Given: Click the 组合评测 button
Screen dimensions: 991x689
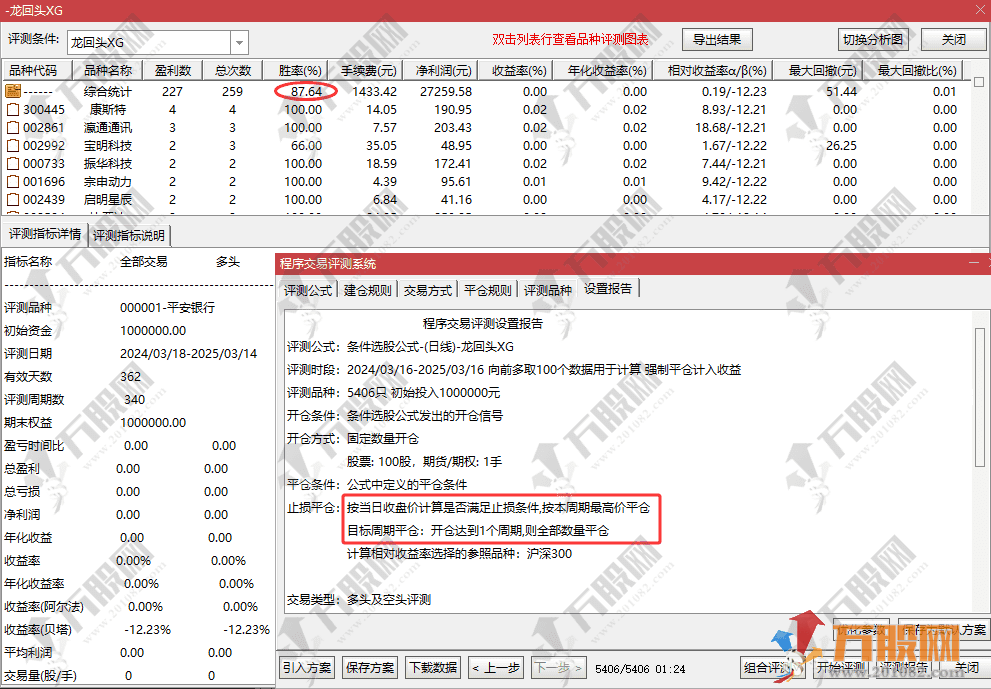Looking at the screenshot, I should pyautogui.click(x=772, y=668).
